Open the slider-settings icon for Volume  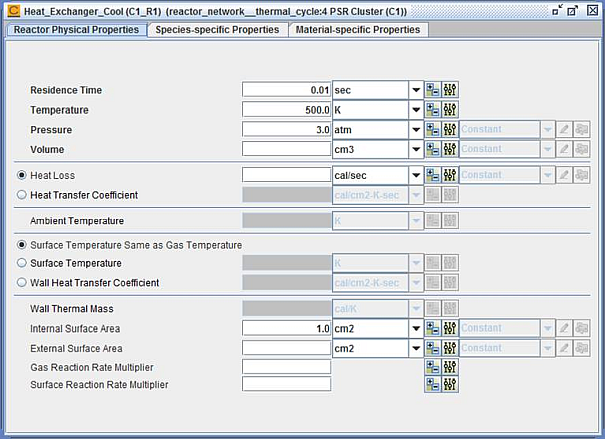(x=450, y=149)
